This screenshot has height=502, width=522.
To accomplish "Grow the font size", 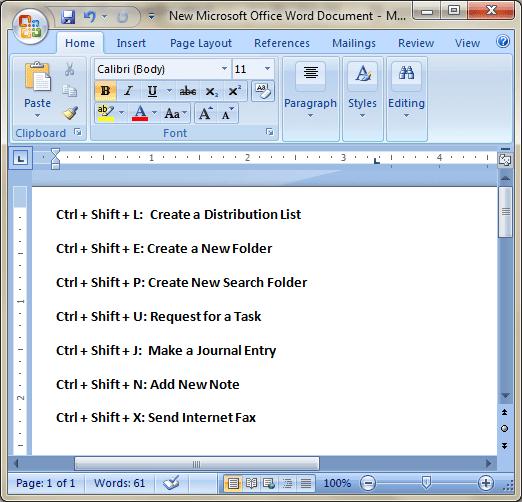I will coord(205,113).
